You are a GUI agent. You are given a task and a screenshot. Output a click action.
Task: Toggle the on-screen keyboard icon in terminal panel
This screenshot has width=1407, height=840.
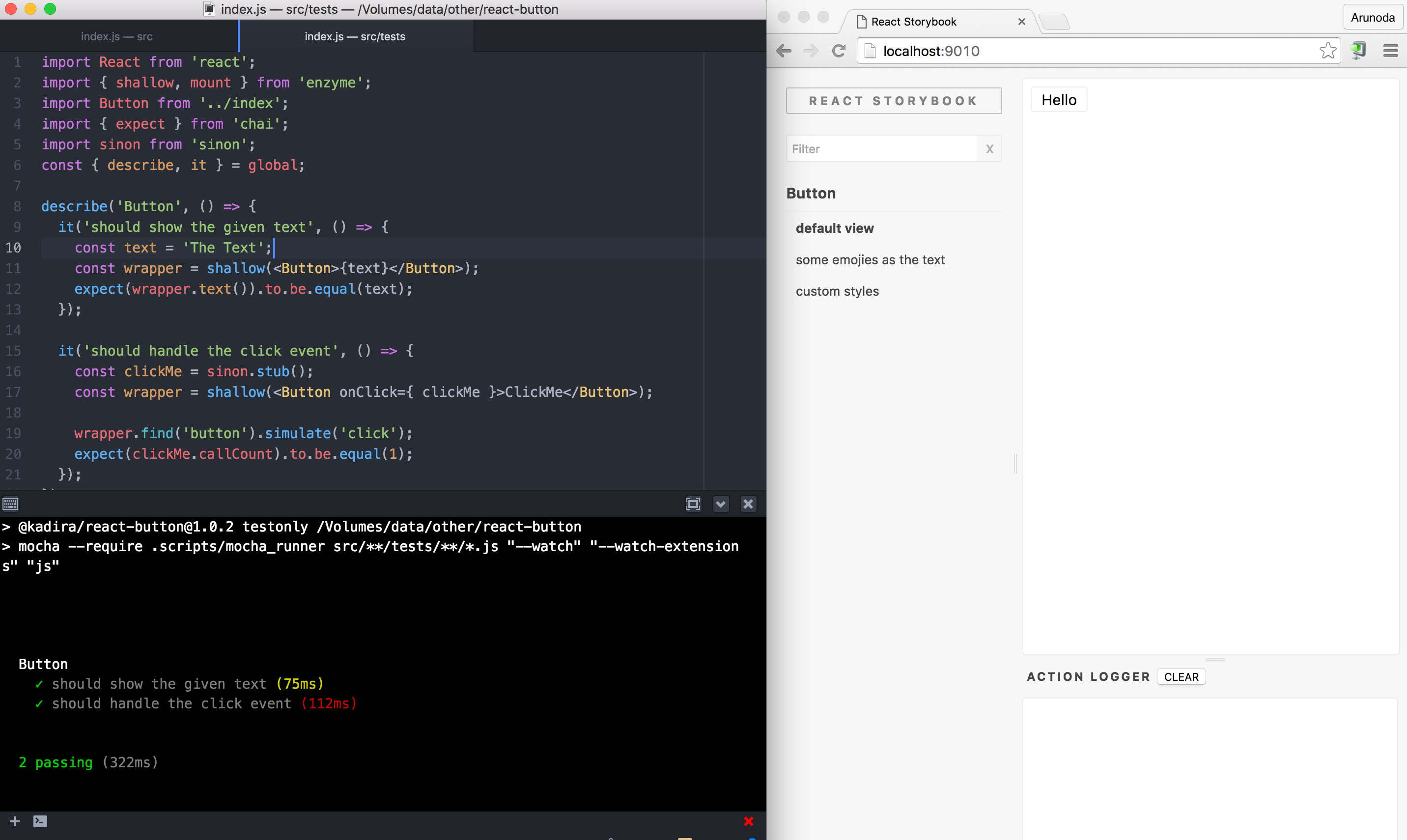click(x=10, y=504)
